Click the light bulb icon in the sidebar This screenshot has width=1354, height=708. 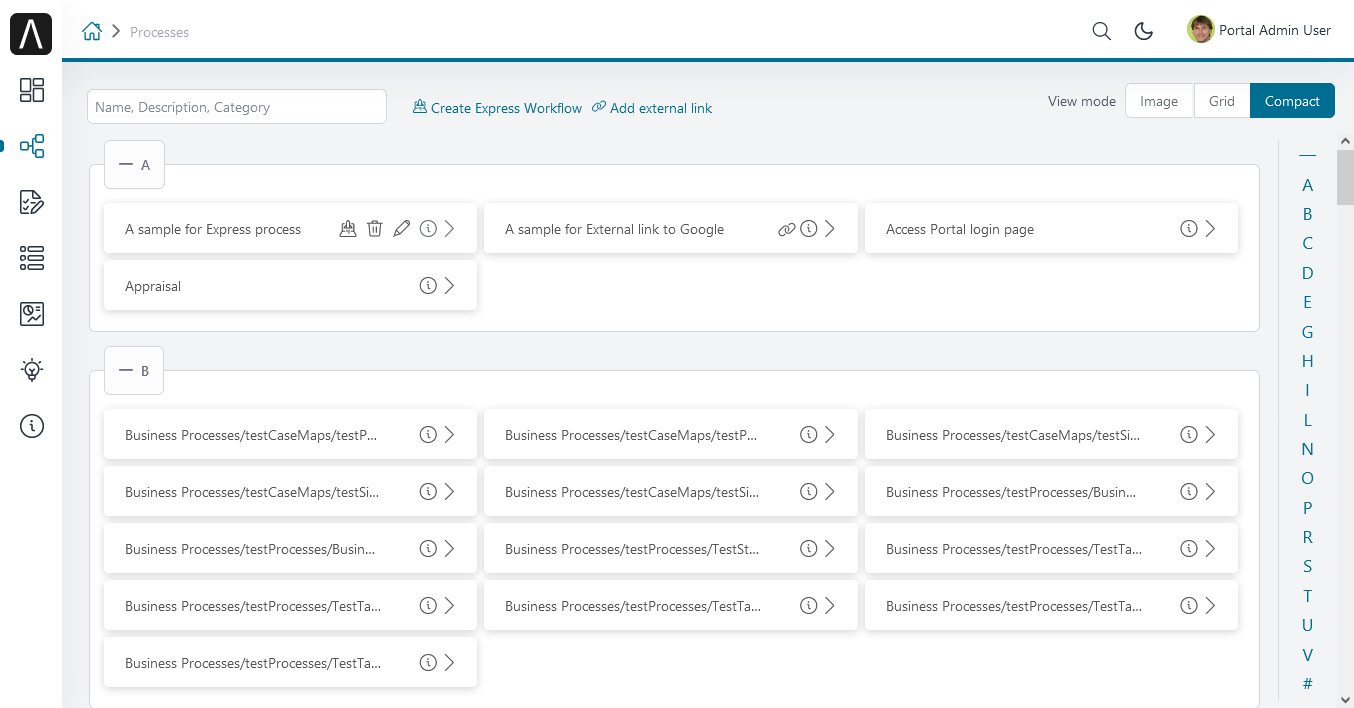point(31,369)
